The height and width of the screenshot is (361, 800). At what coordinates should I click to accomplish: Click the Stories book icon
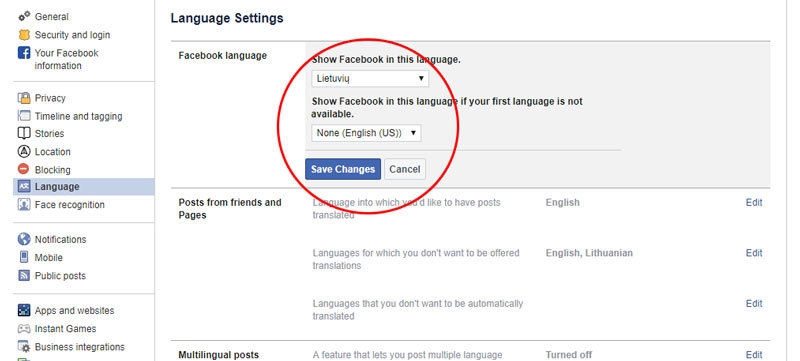click(24, 134)
